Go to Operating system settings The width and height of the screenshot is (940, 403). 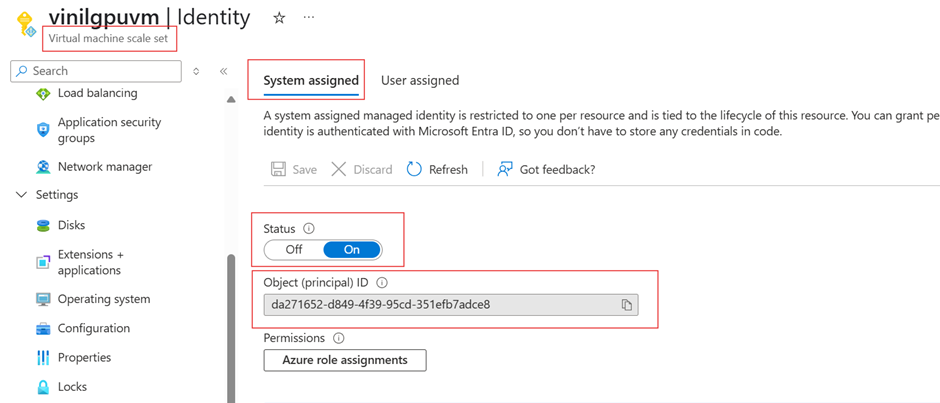pyautogui.click(x=103, y=299)
